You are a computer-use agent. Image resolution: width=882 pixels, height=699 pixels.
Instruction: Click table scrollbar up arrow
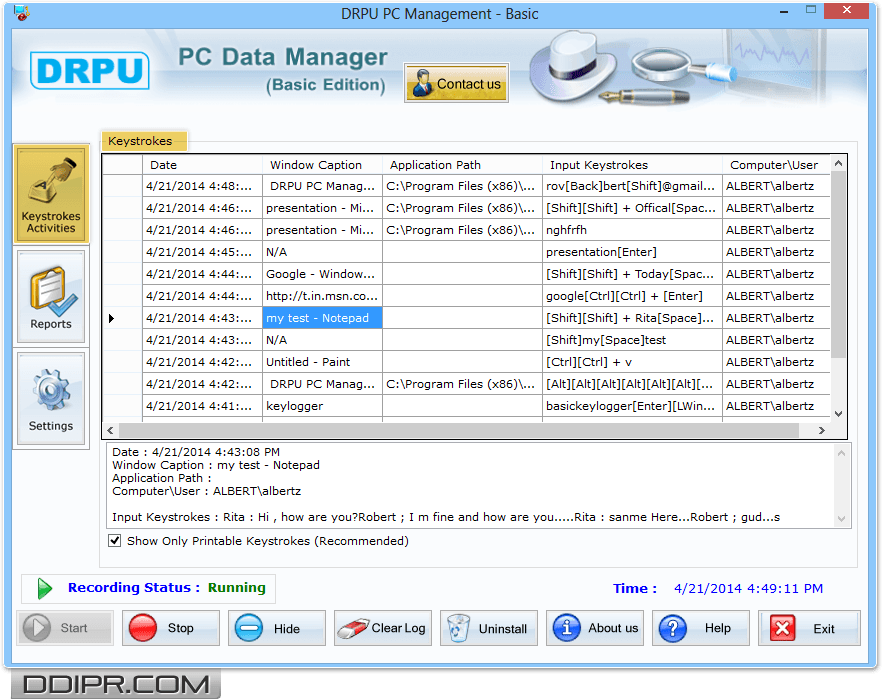tap(838, 164)
